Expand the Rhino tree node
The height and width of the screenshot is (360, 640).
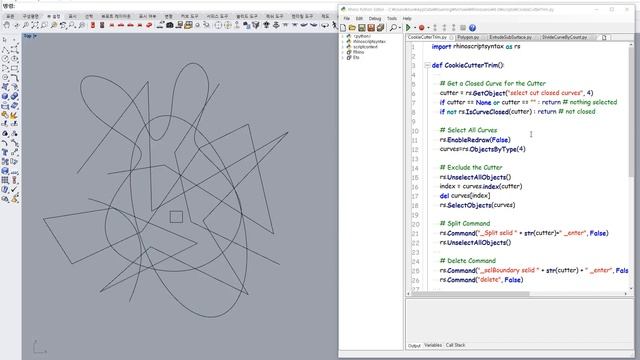pos(342,52)
